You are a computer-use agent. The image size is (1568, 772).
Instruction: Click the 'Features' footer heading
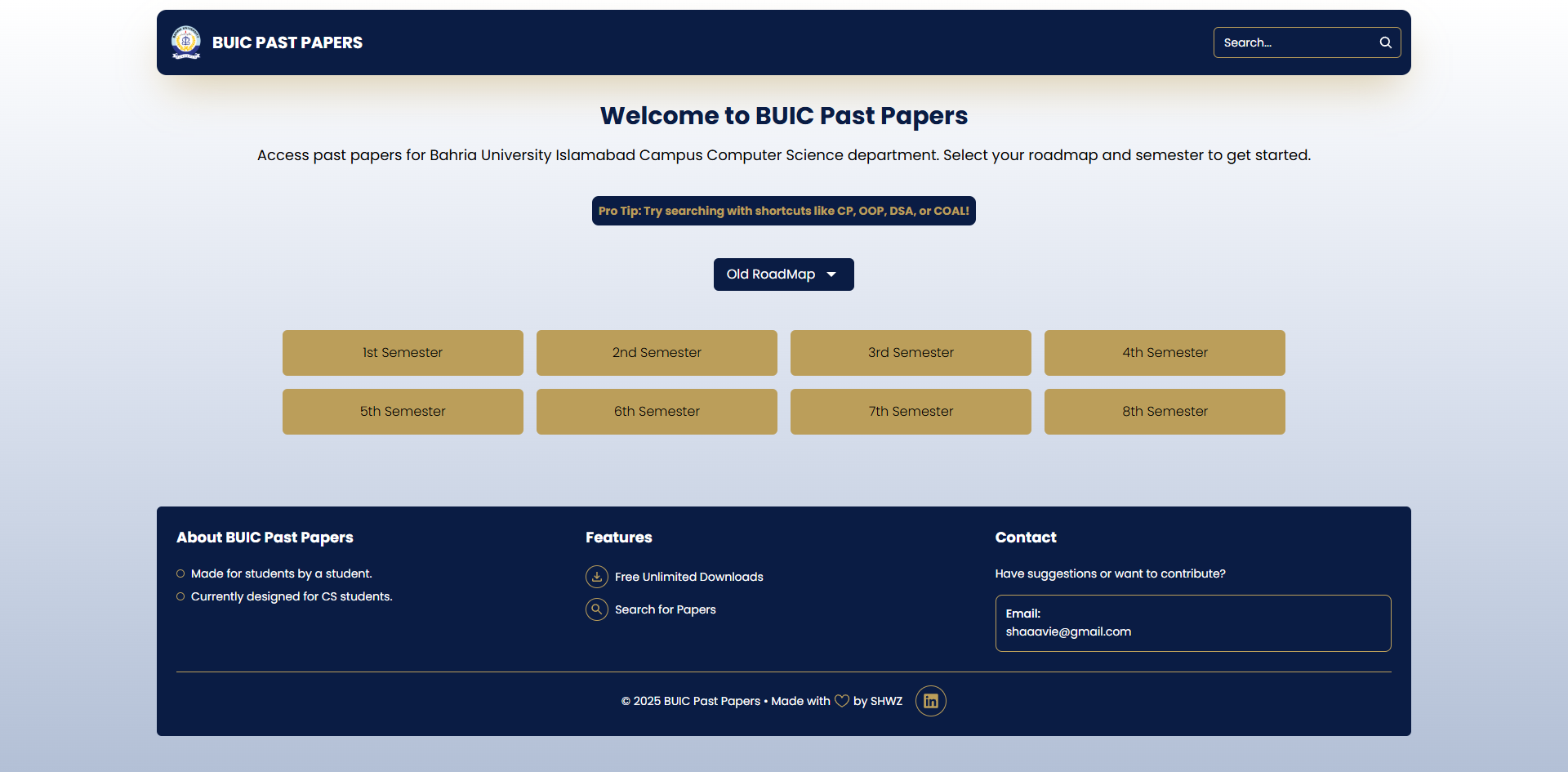pos(619,538)
